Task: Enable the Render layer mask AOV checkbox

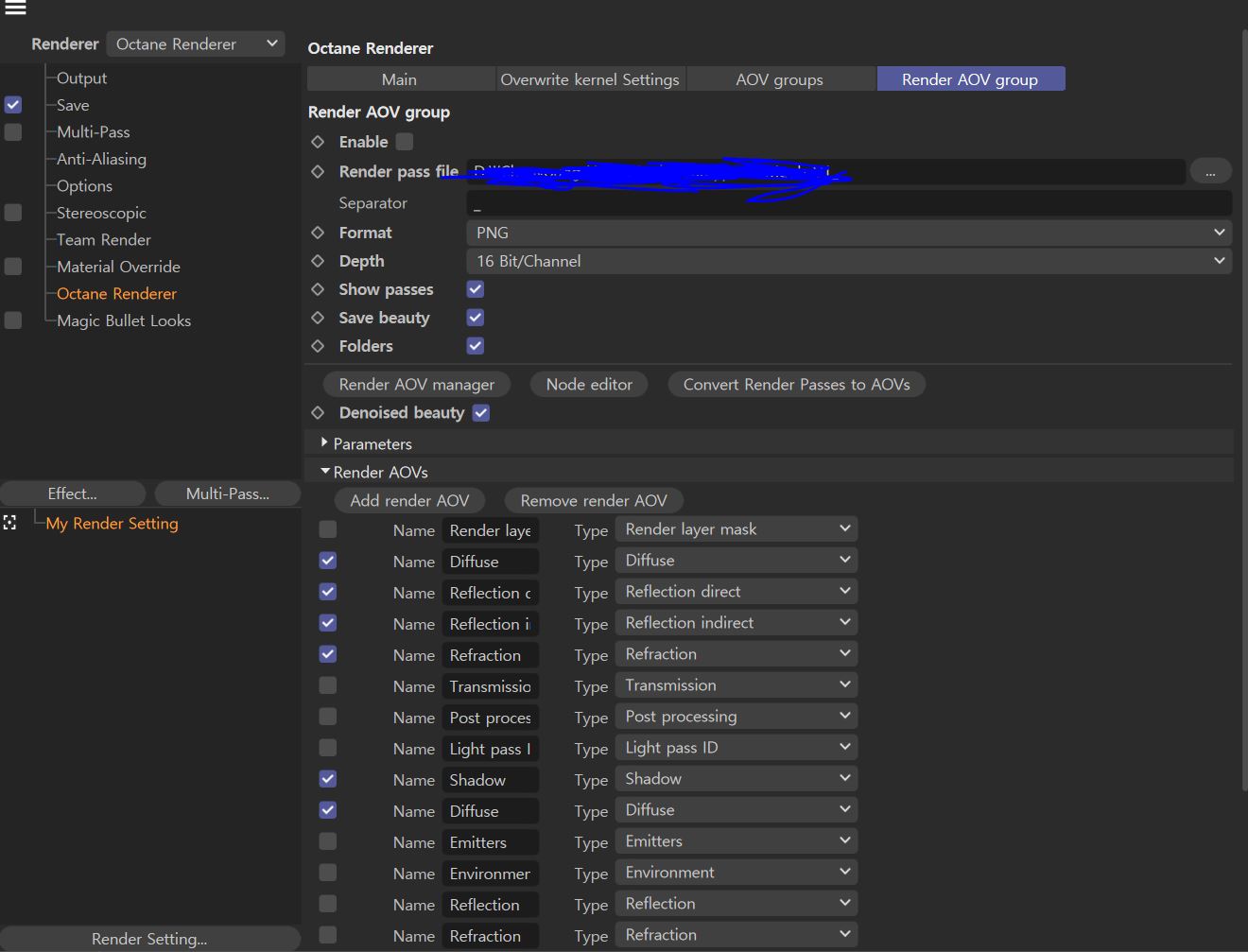Action: pyautogui.click(x=328, y=529)
